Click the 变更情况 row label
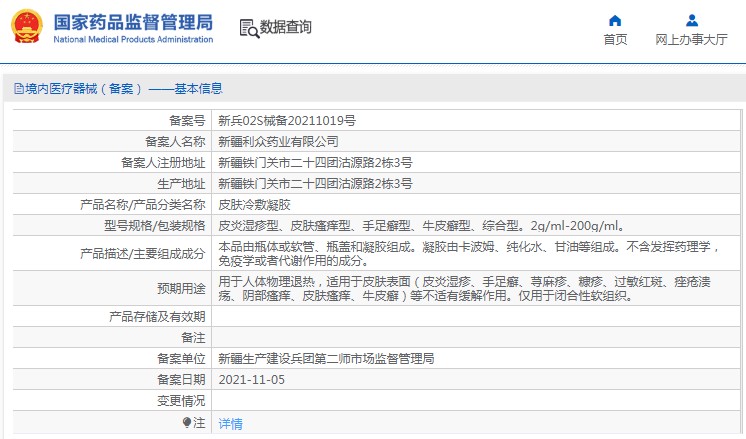Screen dimensions: 746x439 (181, 400)
